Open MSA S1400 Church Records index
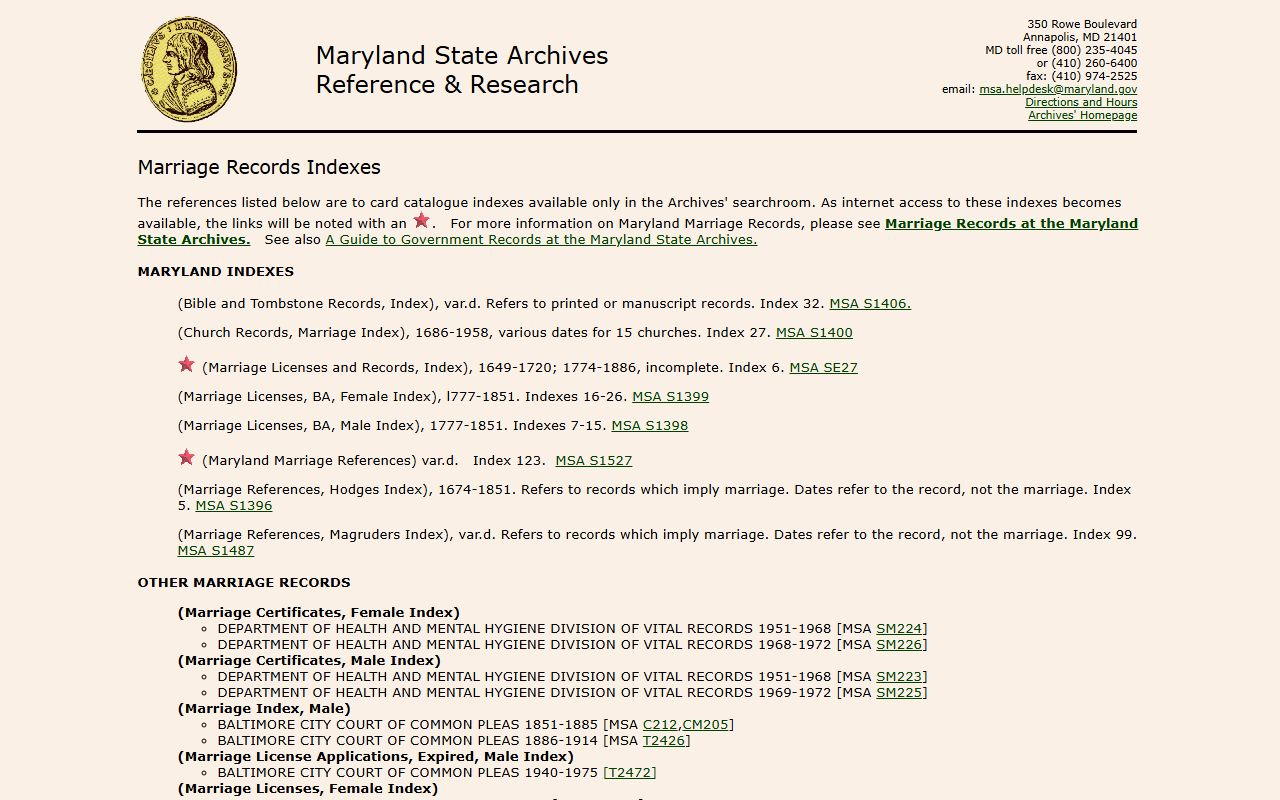Viewport: 1280px width, 800px height. (x=814, y=333)
